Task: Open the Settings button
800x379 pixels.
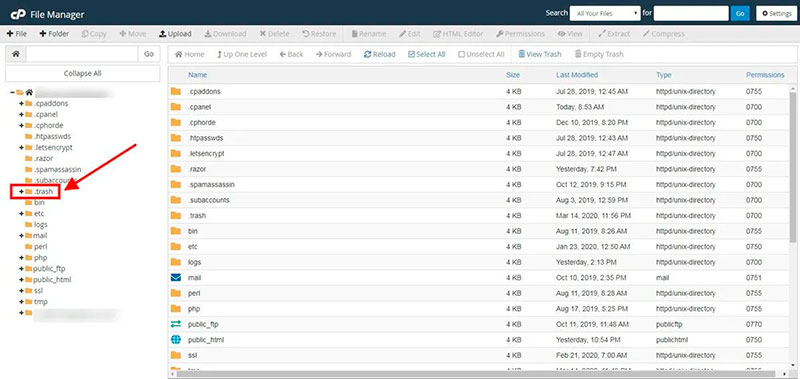Action: click(x=777, y=13)
